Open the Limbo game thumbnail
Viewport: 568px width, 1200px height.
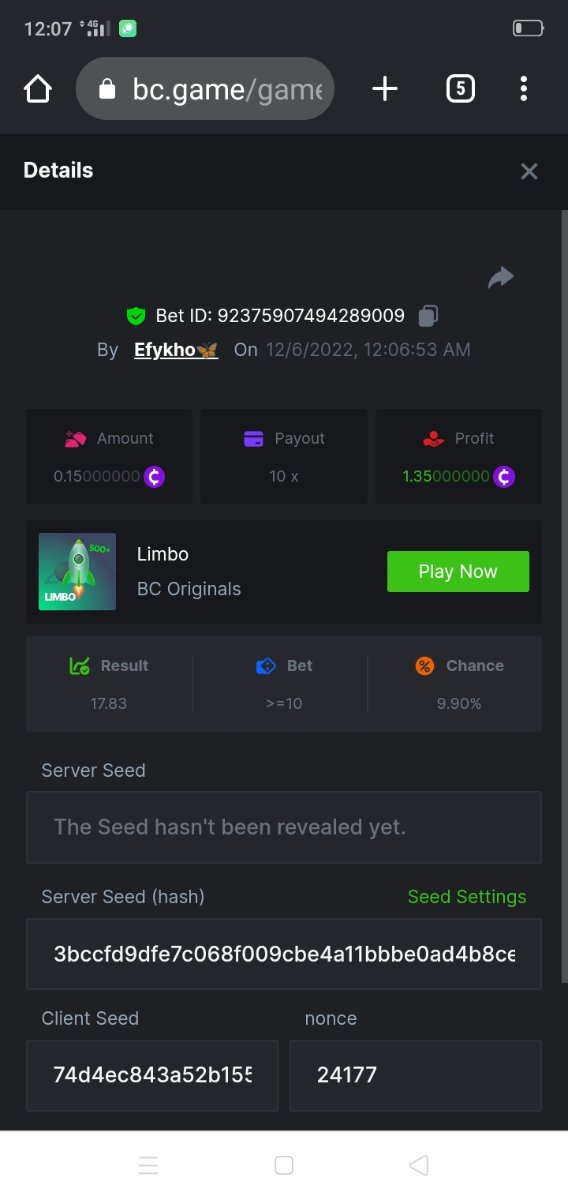click(x=78, y=572)
